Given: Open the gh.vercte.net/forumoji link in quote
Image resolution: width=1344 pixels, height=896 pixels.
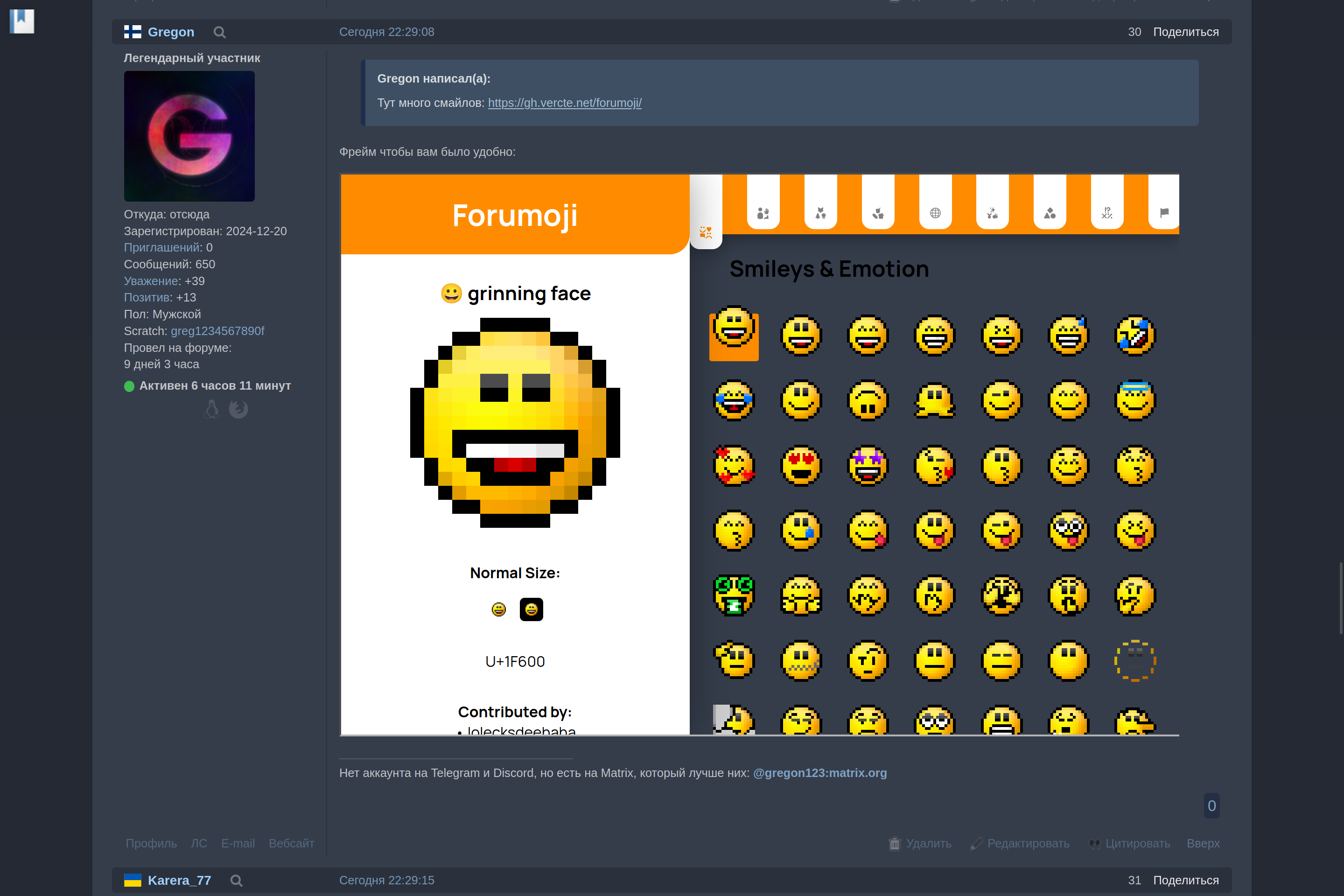Looking at the screenshot, I should pyautogui.click(x=564, y=103).
